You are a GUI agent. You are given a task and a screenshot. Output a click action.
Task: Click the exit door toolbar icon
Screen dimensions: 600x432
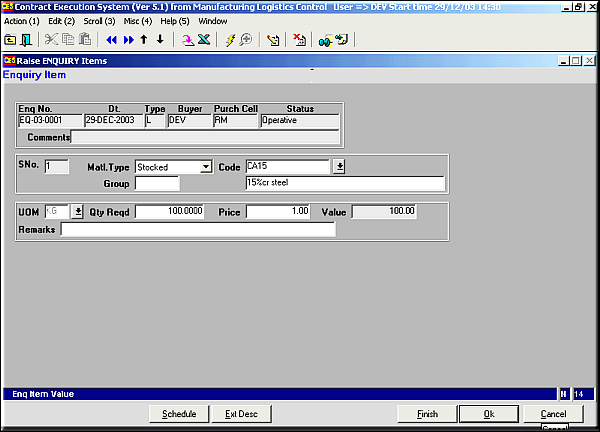[x=25, y=40]
